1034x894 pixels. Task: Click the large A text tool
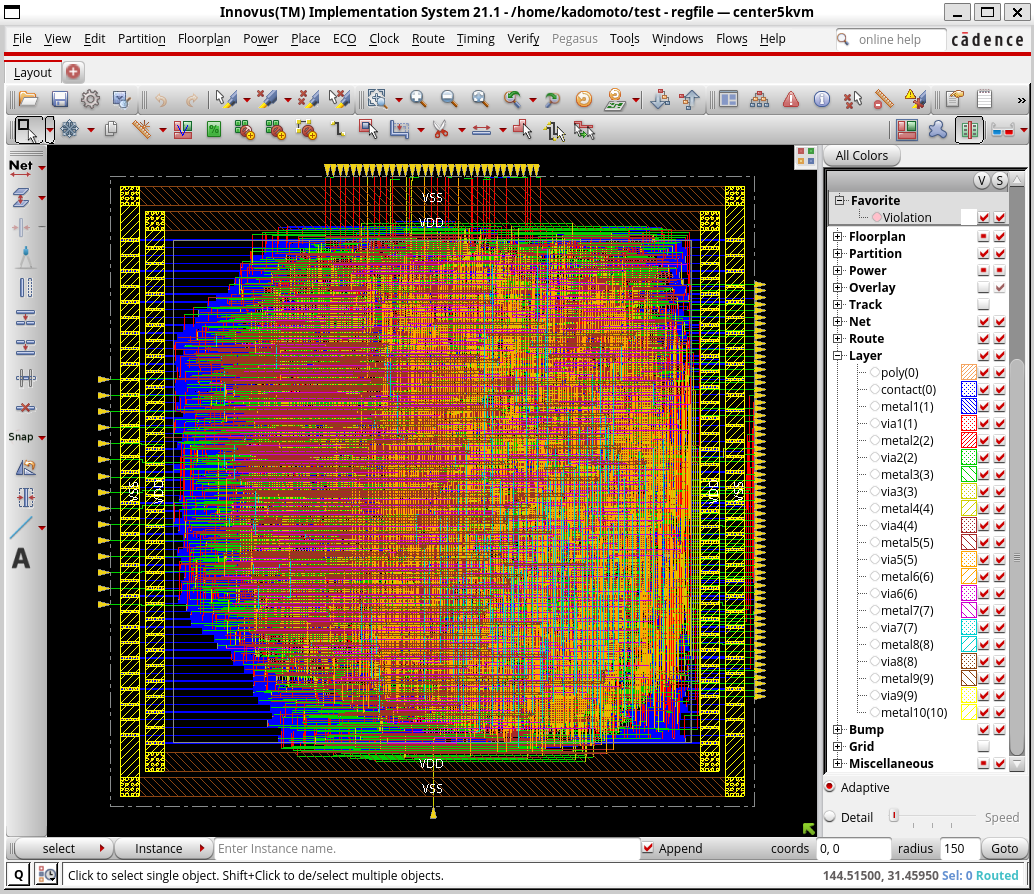[21, 558]
